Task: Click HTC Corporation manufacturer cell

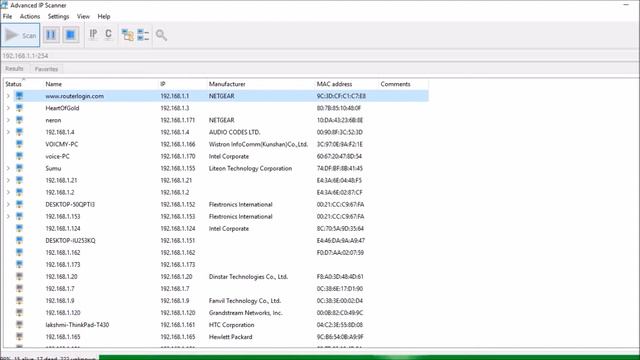Action: [x=231, y=325]
